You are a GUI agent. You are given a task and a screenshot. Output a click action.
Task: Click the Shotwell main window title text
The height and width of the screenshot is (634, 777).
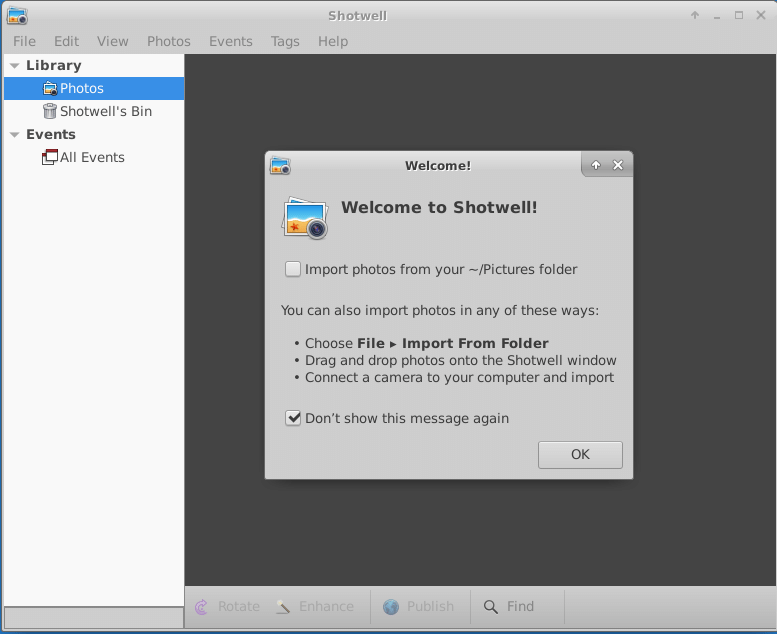click(x=357, y=16)
